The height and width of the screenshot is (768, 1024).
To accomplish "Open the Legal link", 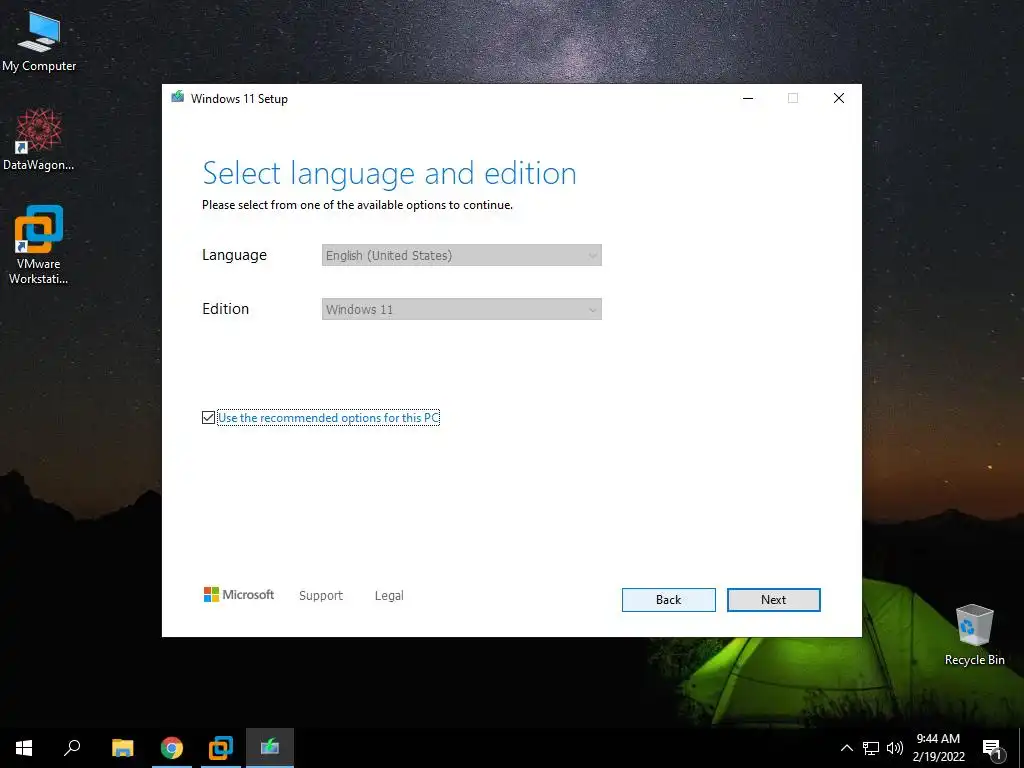I will pos(389,596).
